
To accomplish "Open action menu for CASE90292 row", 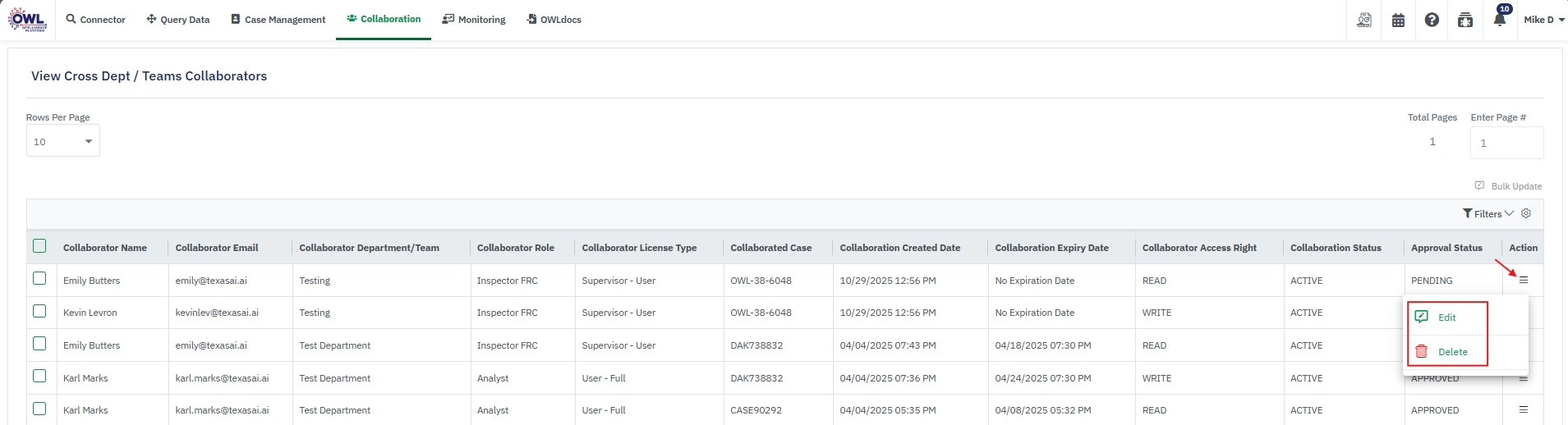I will [x=1524, y=409].
